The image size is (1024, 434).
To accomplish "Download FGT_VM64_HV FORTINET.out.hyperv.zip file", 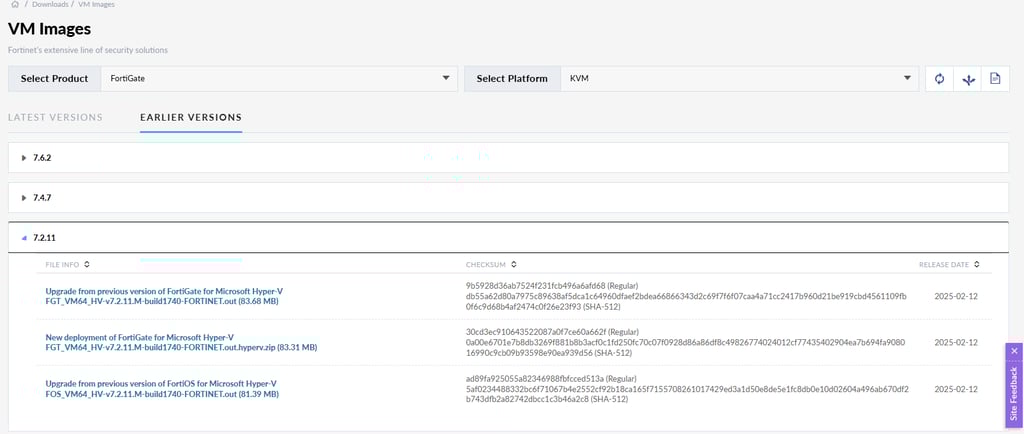I will [181, 348].
